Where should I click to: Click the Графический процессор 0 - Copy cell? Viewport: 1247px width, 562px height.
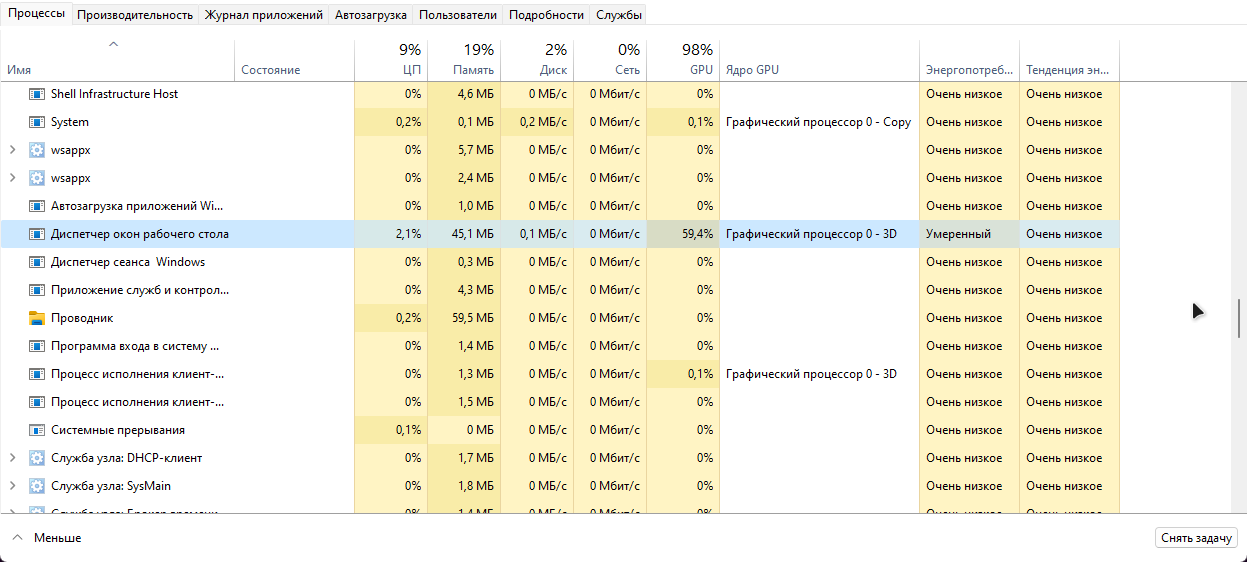click(818, 122)
